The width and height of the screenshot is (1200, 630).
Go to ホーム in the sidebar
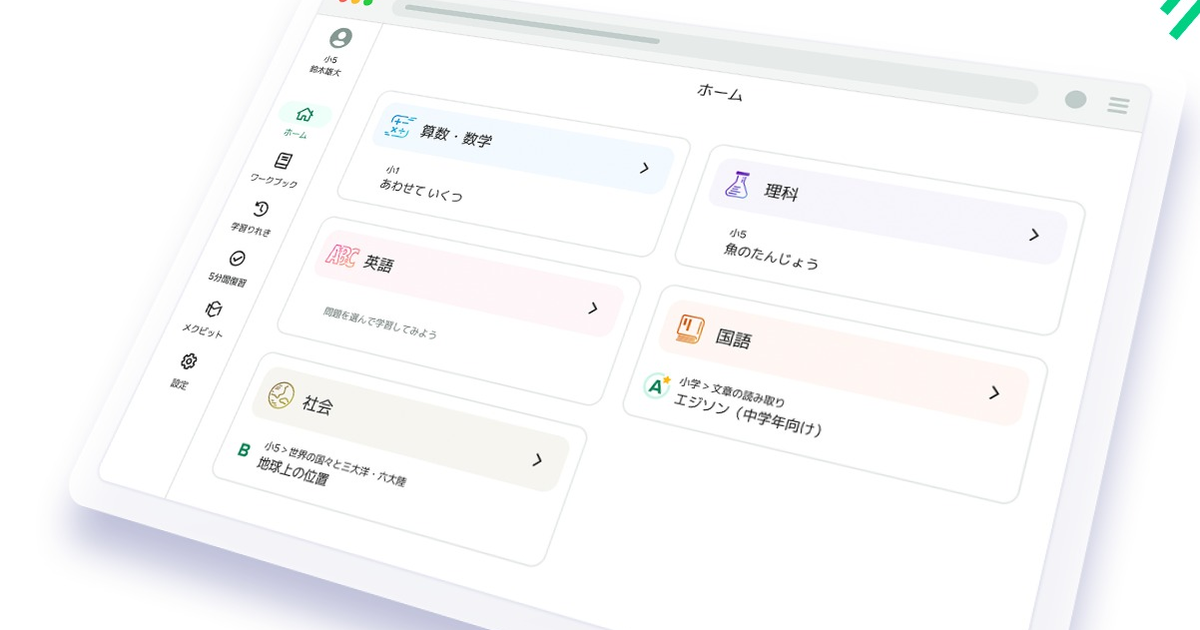pyautogui.click(x=301, y=120)
